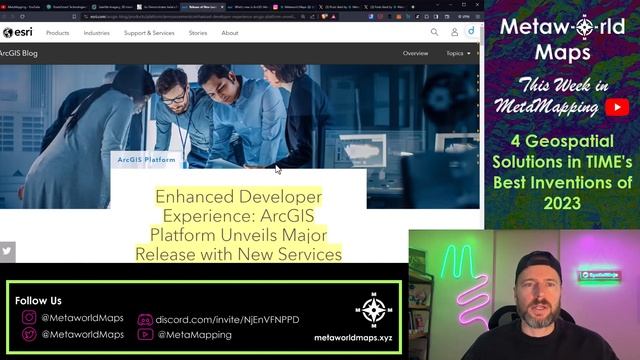Open the Support & Services menu
This screenshot has width=640, height=360.
[149, 33]
